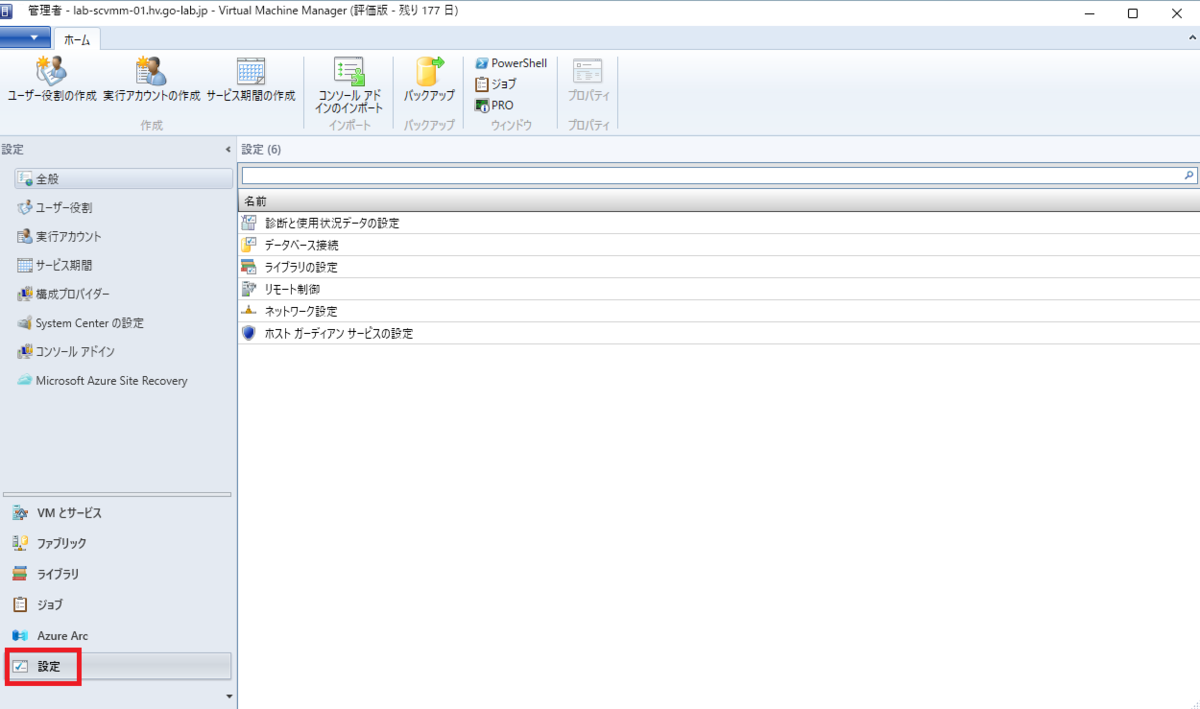This screenshot has width=1200, height=709.
Task: Click the icon of ライブラリの設定 row
Action: click(x=249, y=267)
